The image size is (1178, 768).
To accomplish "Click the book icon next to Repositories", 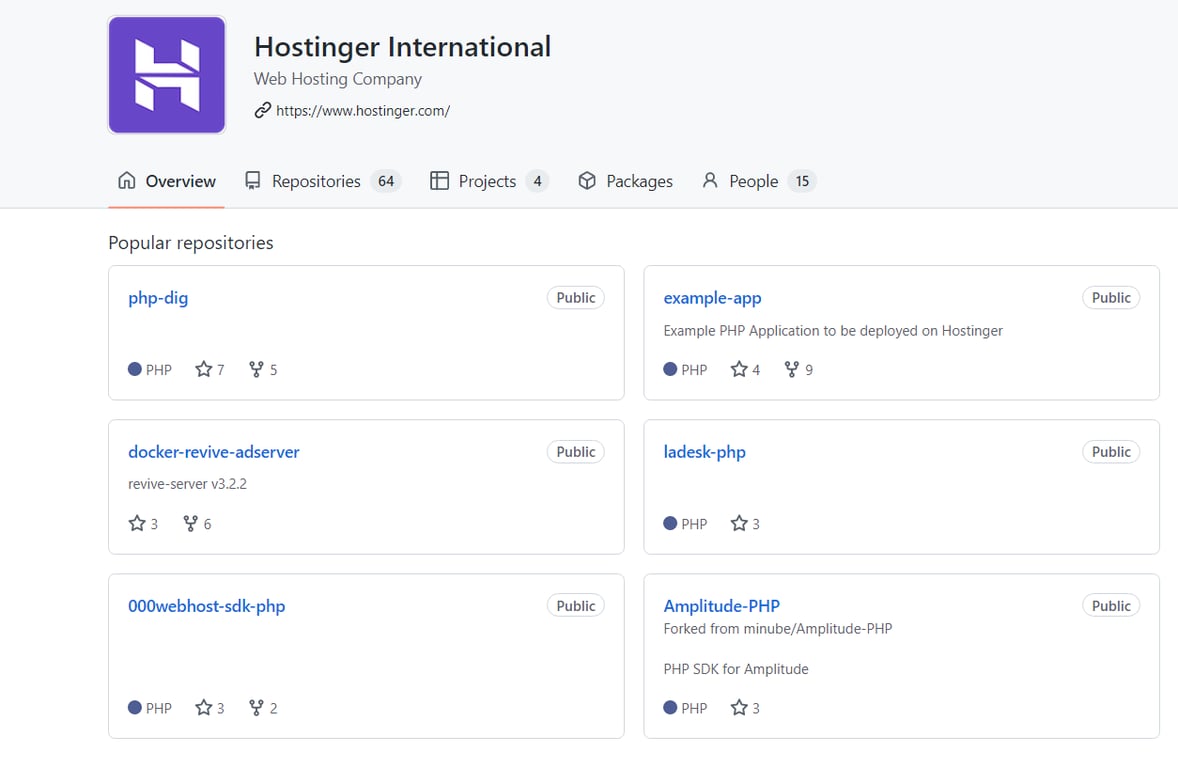I will (x=254, y=181).
